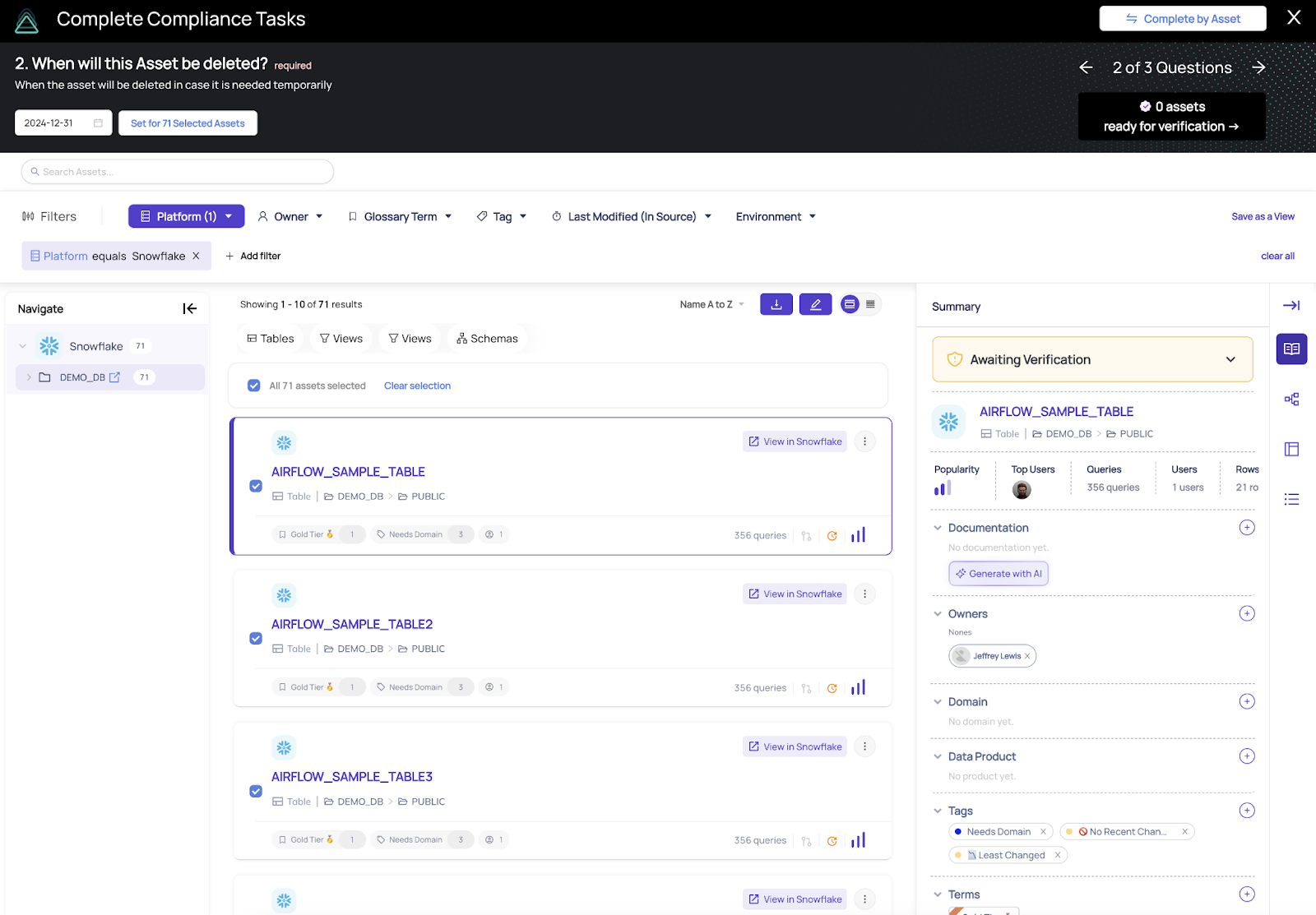The image size is (1316, 915).
Task: Switch to card view layout
Action: (x=850, y=304)
